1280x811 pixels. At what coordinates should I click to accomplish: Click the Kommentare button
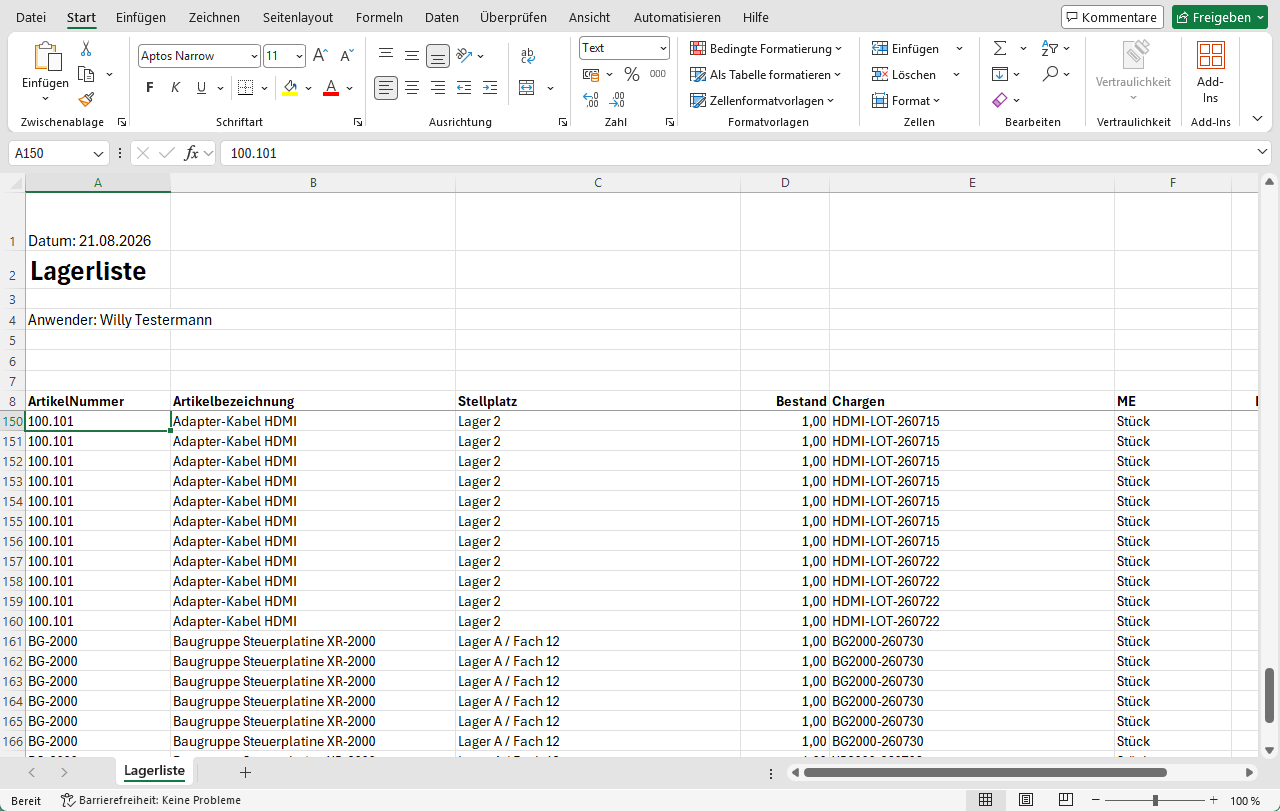[x=1112, y=17]
